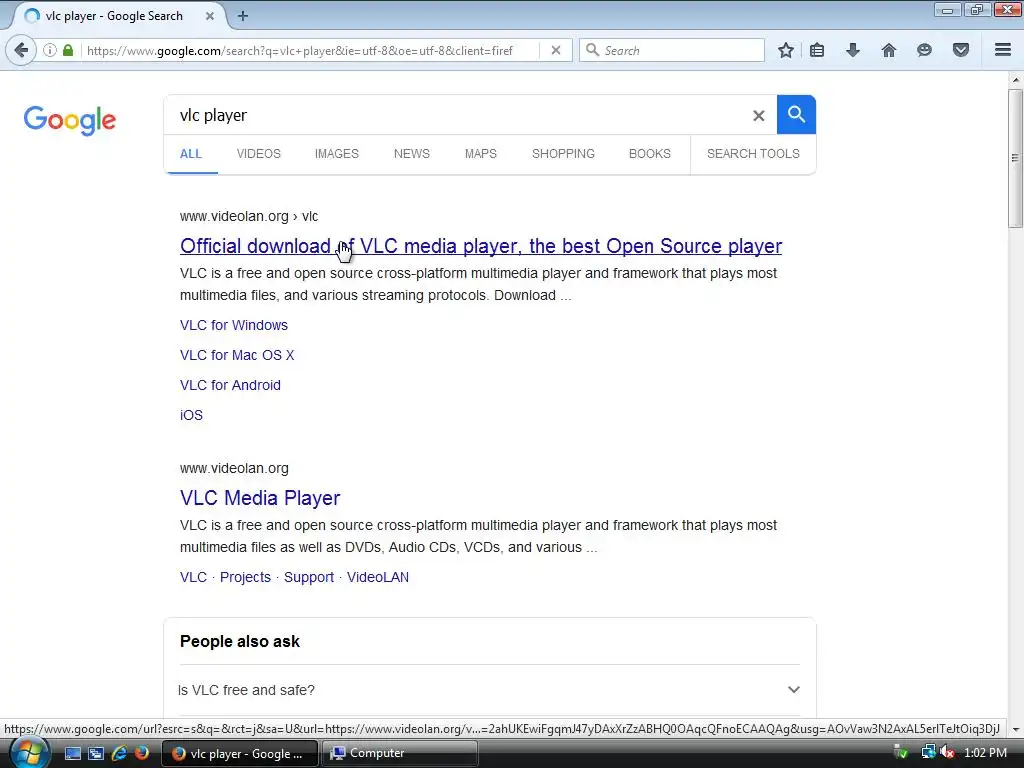Switch to BOOKS results tab
1024x768 pixels.
(x=650, y=154)
